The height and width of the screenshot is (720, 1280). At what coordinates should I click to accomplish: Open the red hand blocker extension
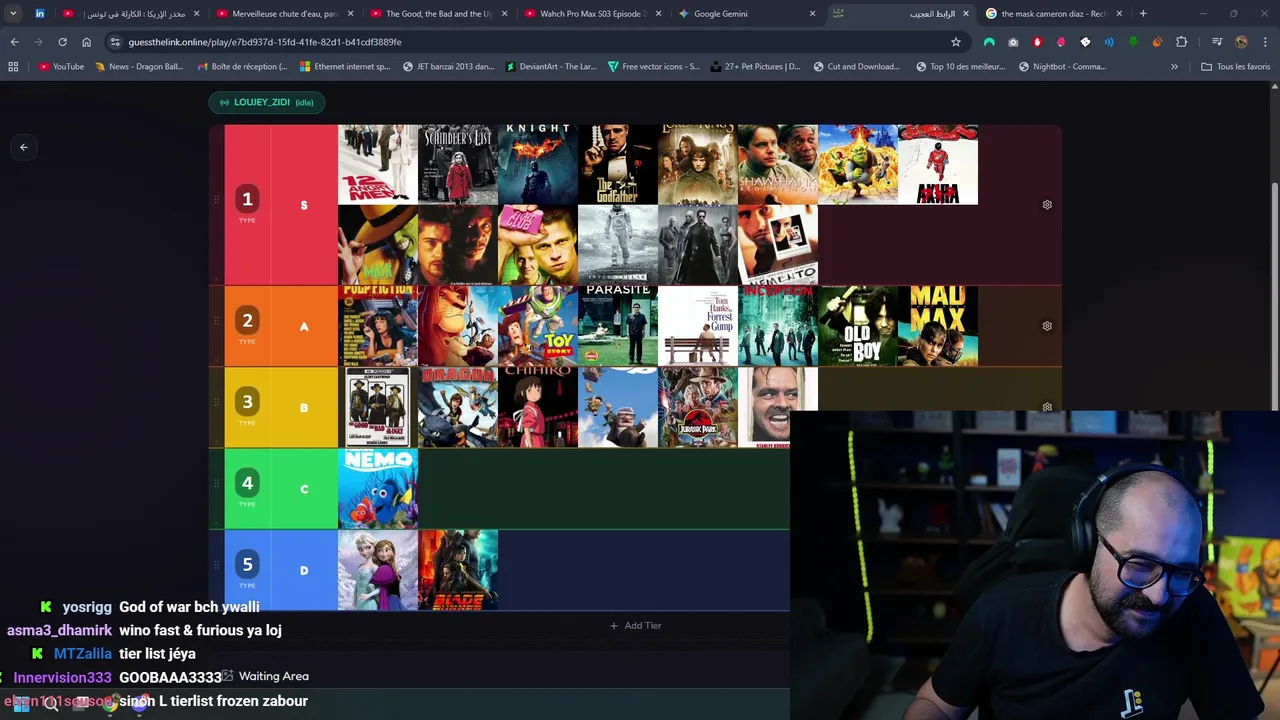pos(1037,42)
